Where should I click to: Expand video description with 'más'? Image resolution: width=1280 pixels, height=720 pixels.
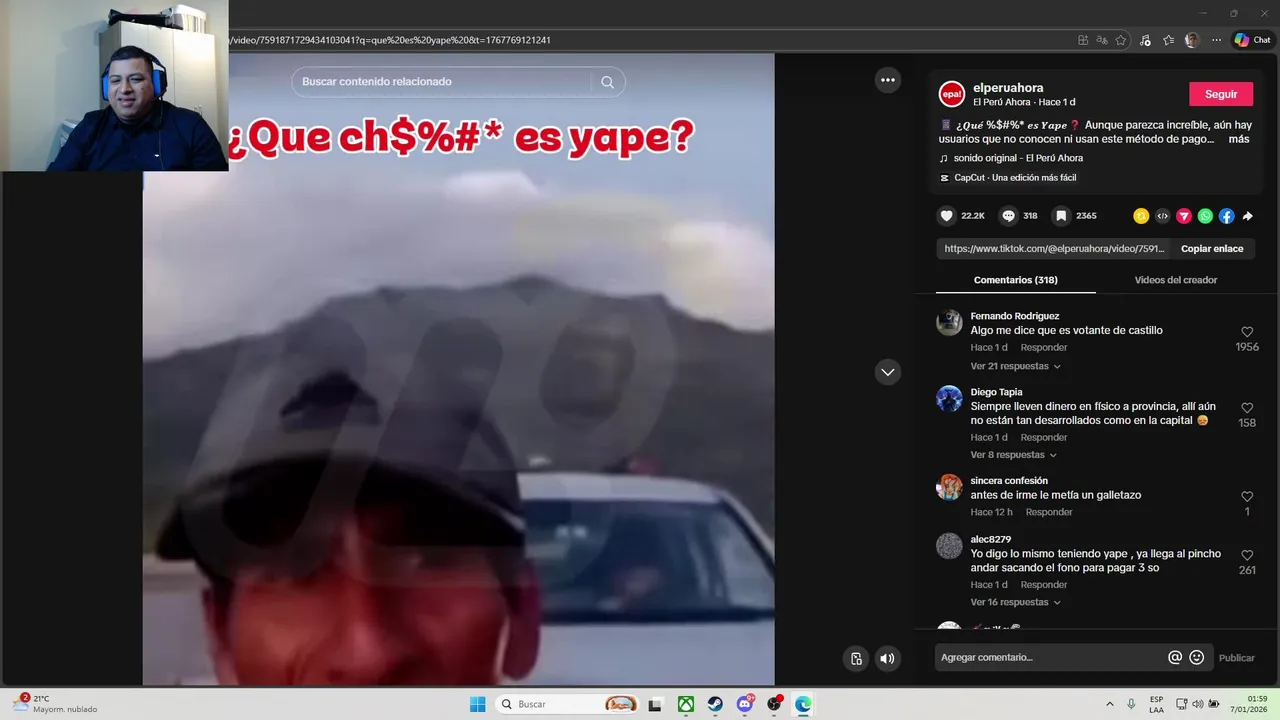tap(1239, 139)
